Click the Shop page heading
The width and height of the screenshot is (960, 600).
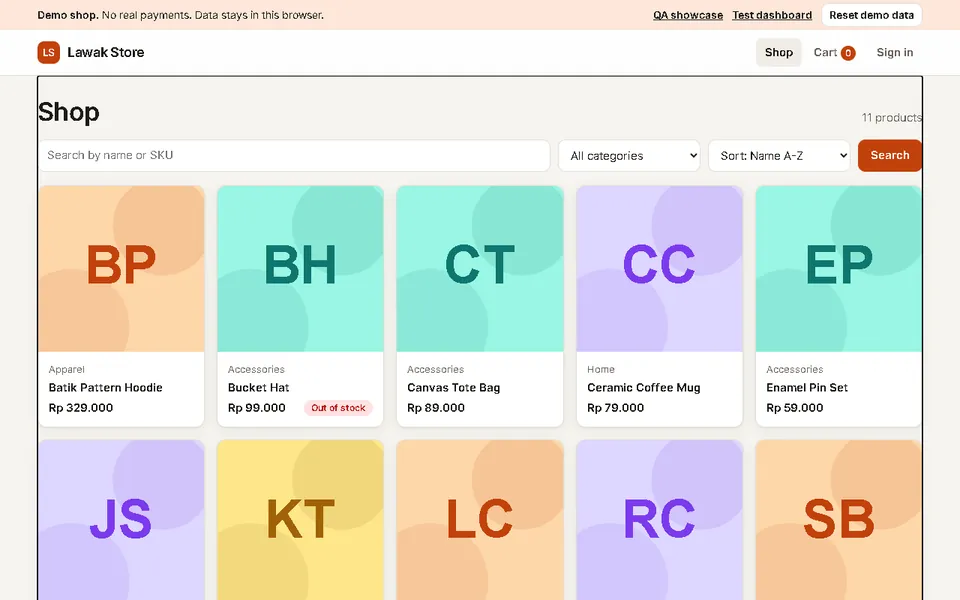point(69,113)
